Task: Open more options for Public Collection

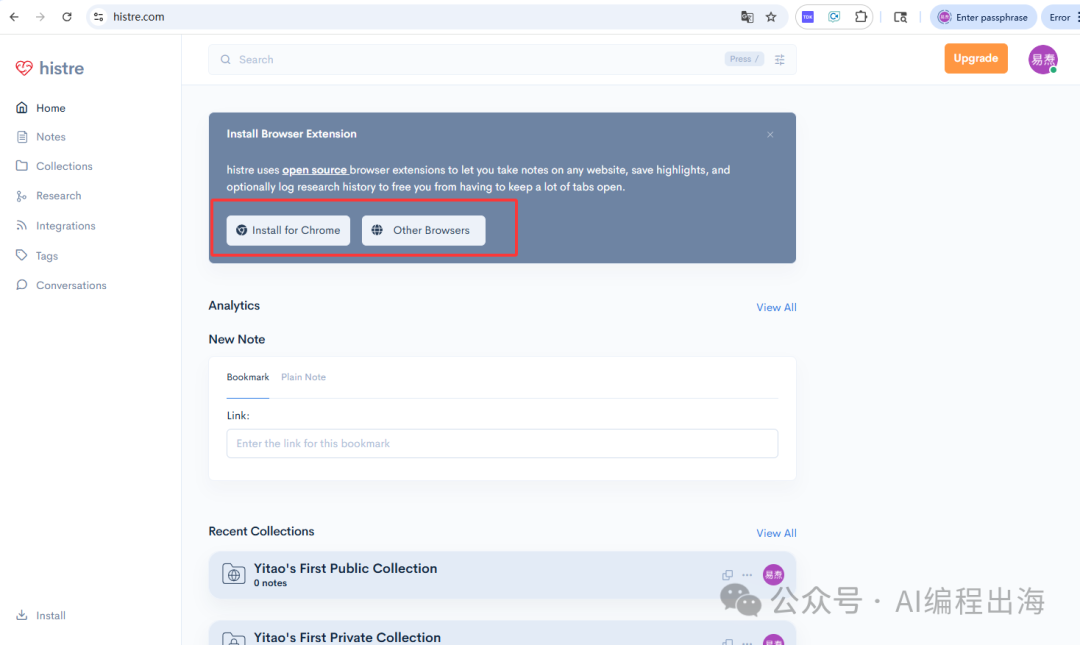Action: [x=747, y=575]
